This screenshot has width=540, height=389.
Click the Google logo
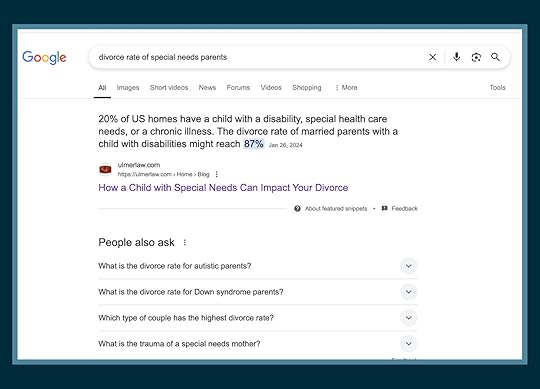pyautogui.click(x=44, y=57)
